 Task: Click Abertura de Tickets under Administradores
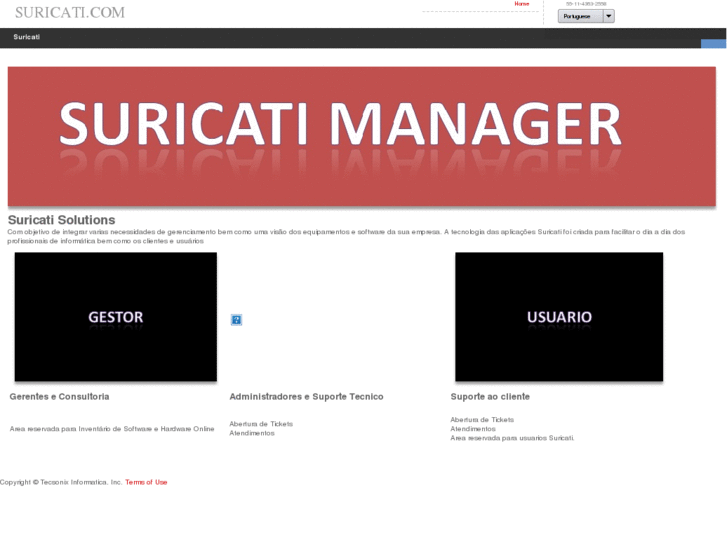[x=261, y=424]
